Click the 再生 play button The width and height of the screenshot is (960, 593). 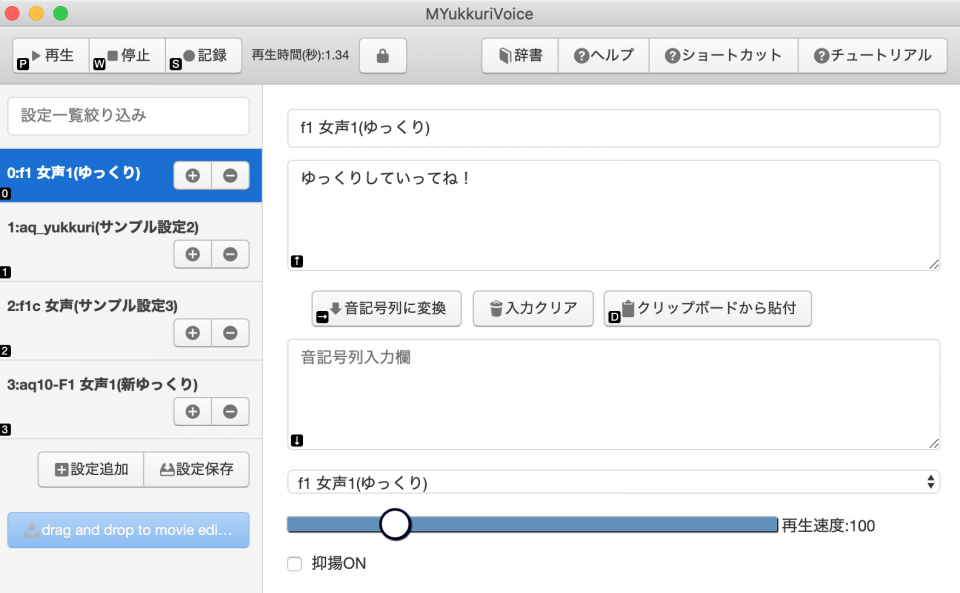pos(51,56)
